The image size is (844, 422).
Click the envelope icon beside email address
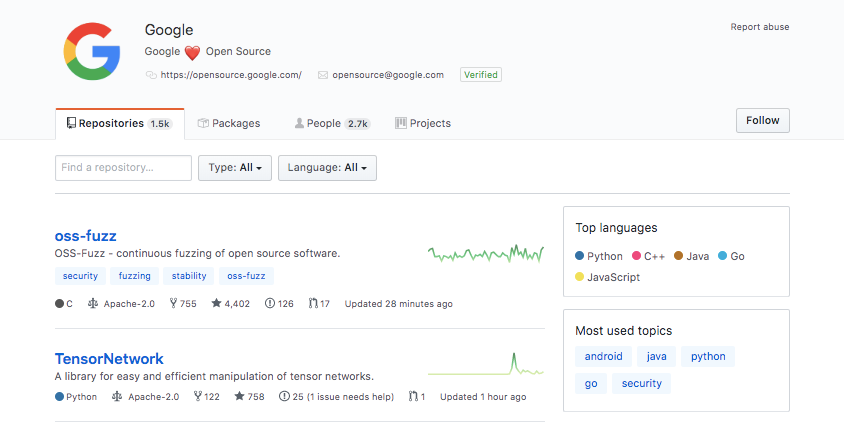pyautogui.click(x=323, y=75)
